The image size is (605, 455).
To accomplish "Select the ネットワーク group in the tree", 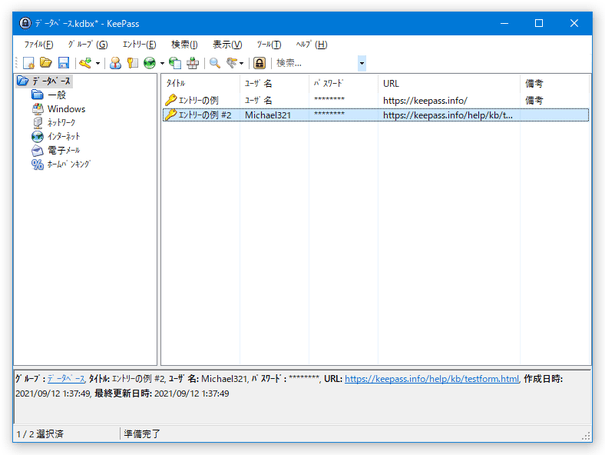I will click(61, 123).
